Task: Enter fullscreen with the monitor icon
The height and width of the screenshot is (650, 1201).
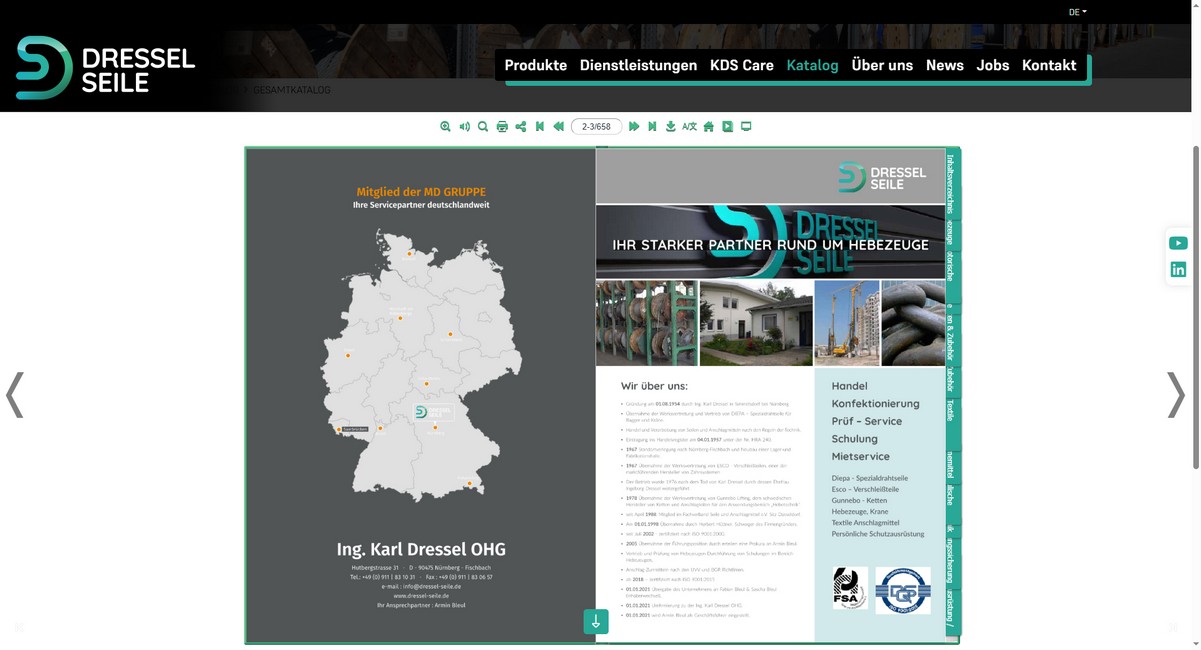Action: [x=746, y=127]
